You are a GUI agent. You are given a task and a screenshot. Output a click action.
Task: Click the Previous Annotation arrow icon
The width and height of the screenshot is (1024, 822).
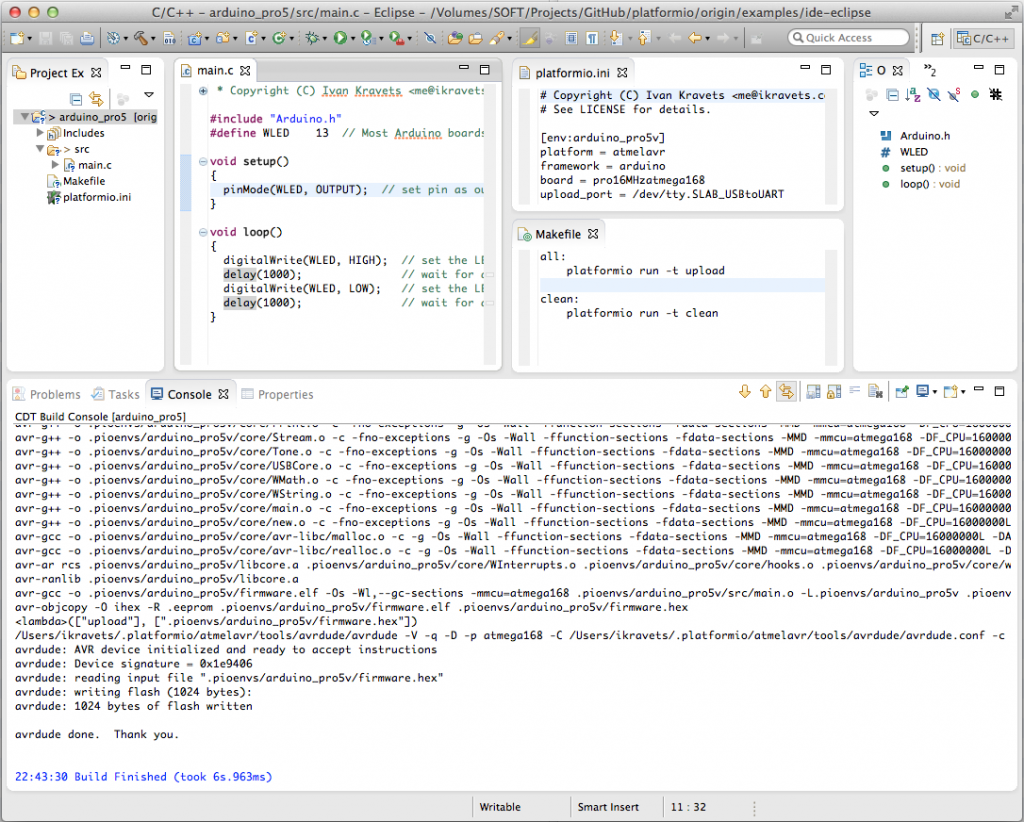(x=644, y=38)
